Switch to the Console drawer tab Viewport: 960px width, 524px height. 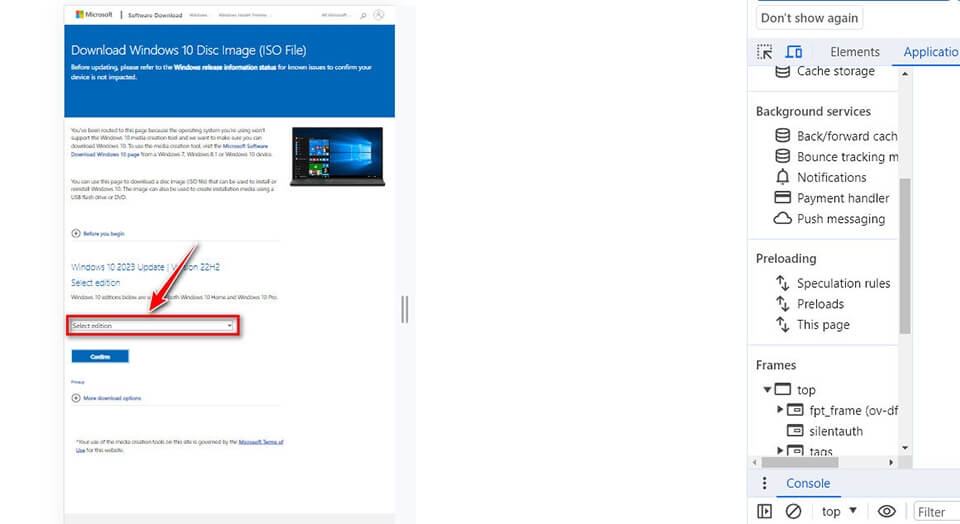pos(808,483)
